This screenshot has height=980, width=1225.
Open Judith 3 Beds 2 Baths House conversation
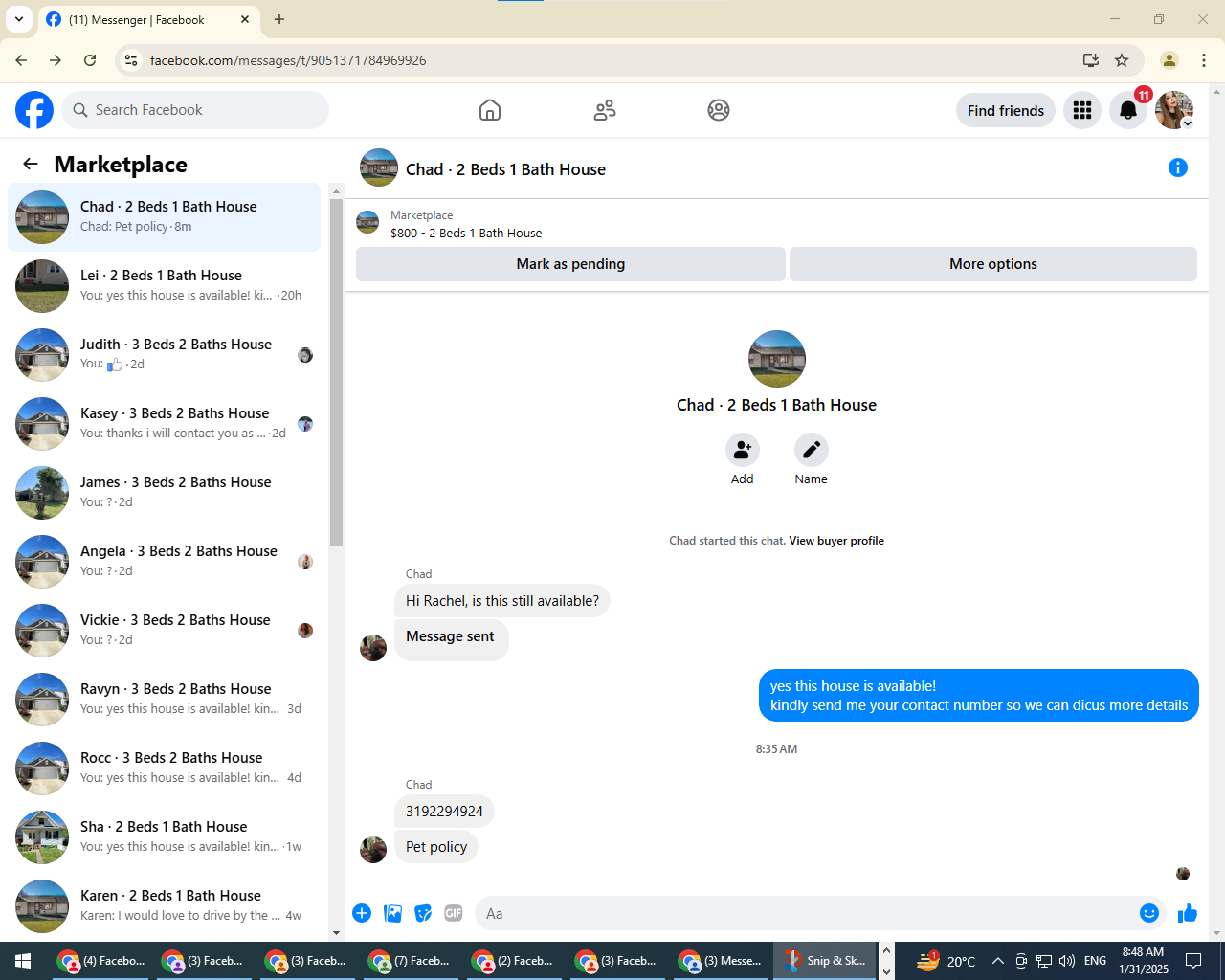[164, 355]
